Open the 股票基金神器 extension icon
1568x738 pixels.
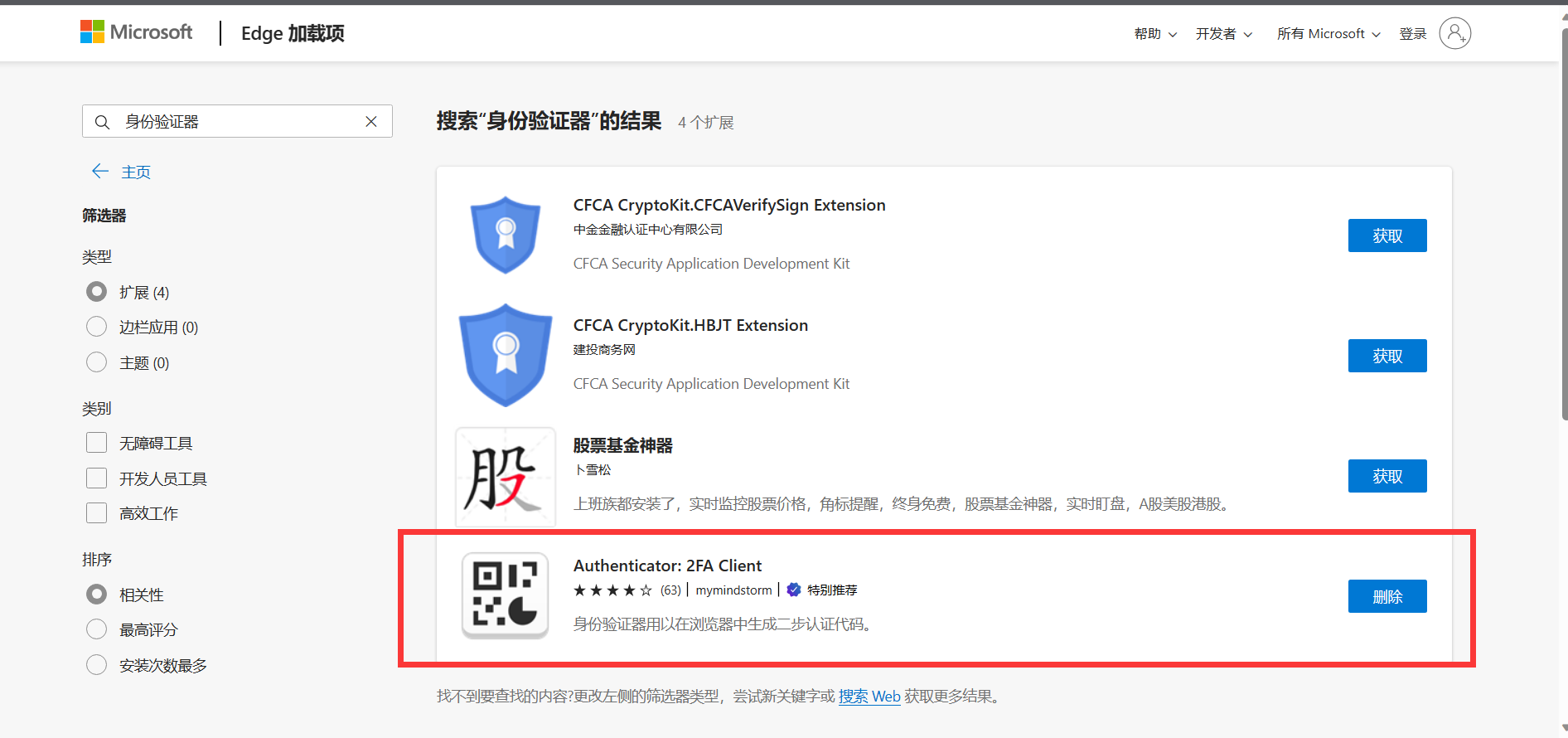point(506,477)
